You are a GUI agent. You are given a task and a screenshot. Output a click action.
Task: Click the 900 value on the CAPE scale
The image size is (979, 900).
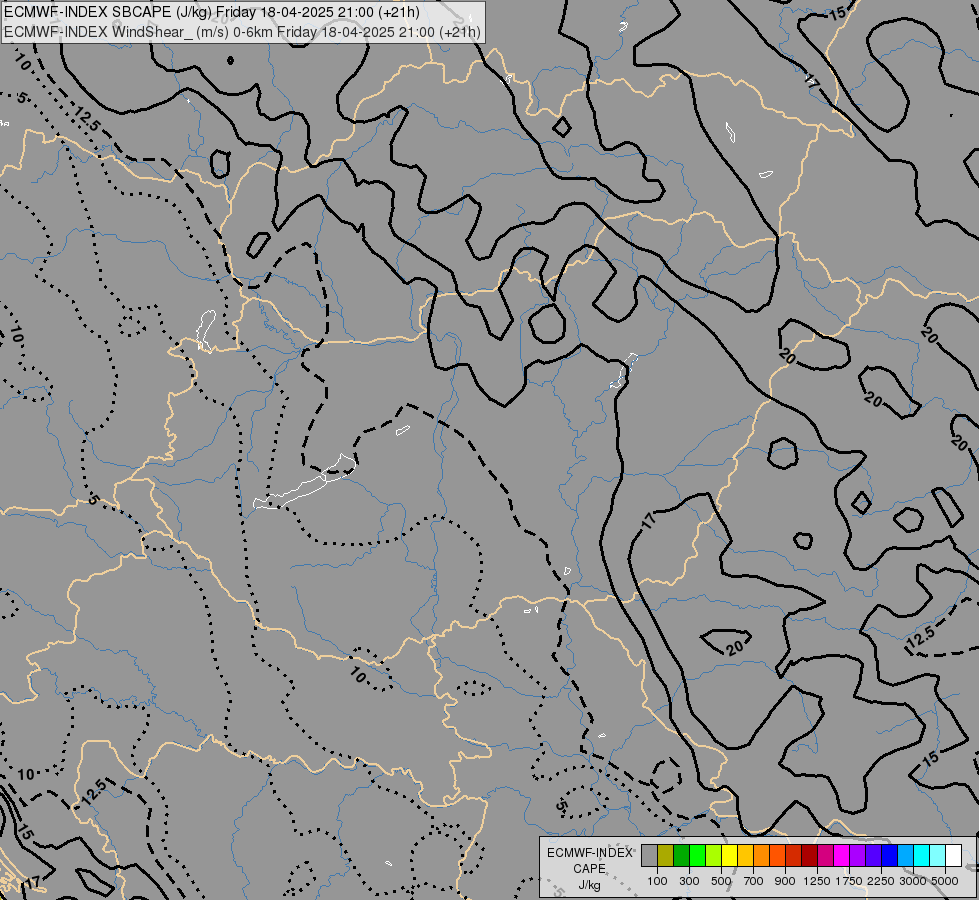[785, 881]
